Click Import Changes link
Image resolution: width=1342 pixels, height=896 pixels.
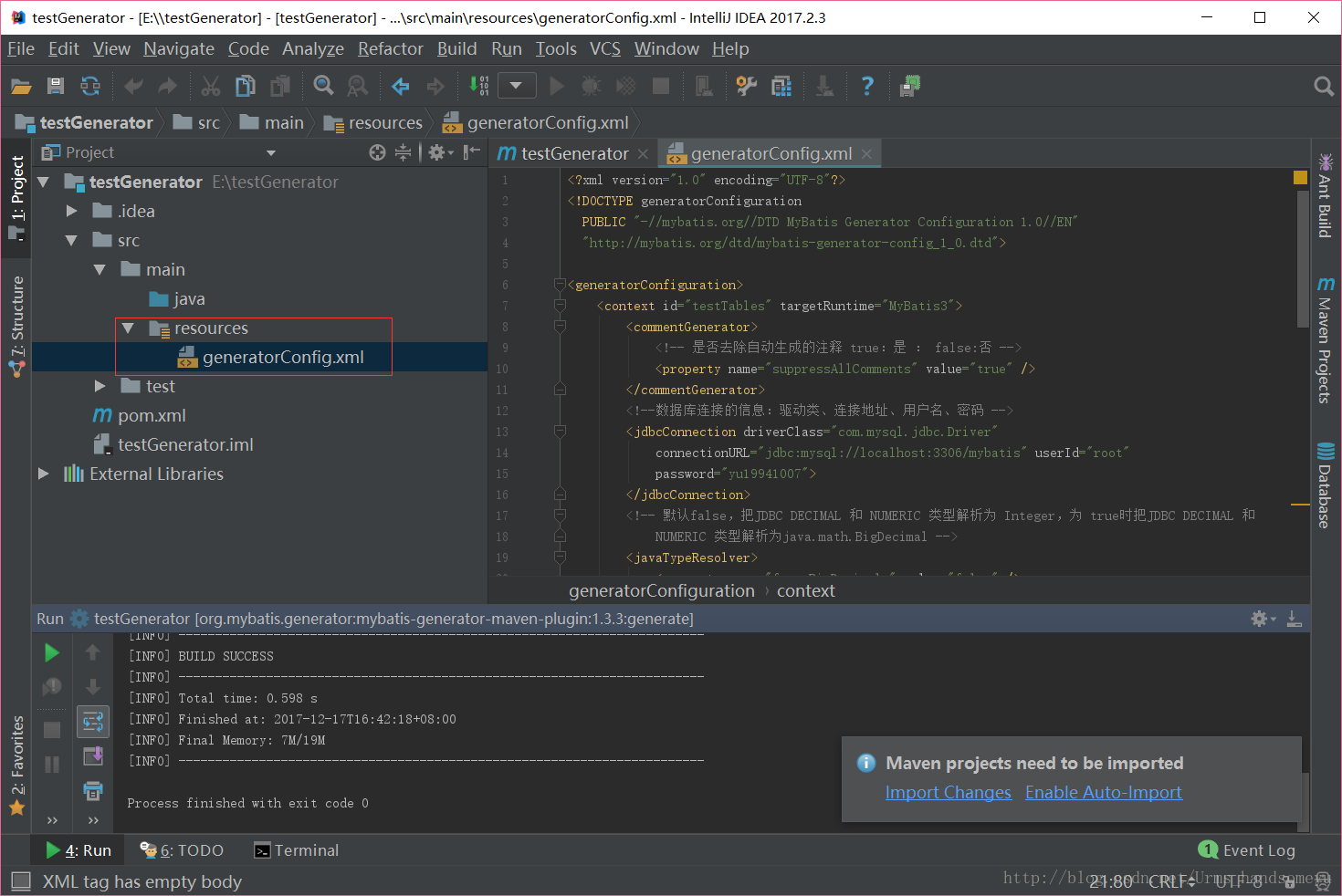pos(949,792)
